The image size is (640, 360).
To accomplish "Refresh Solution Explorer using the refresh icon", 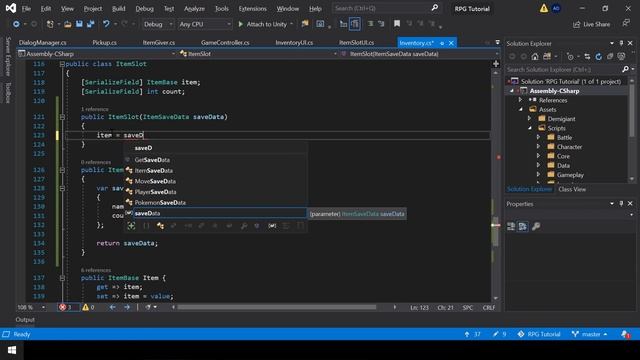I will click(x=598, y=57).
